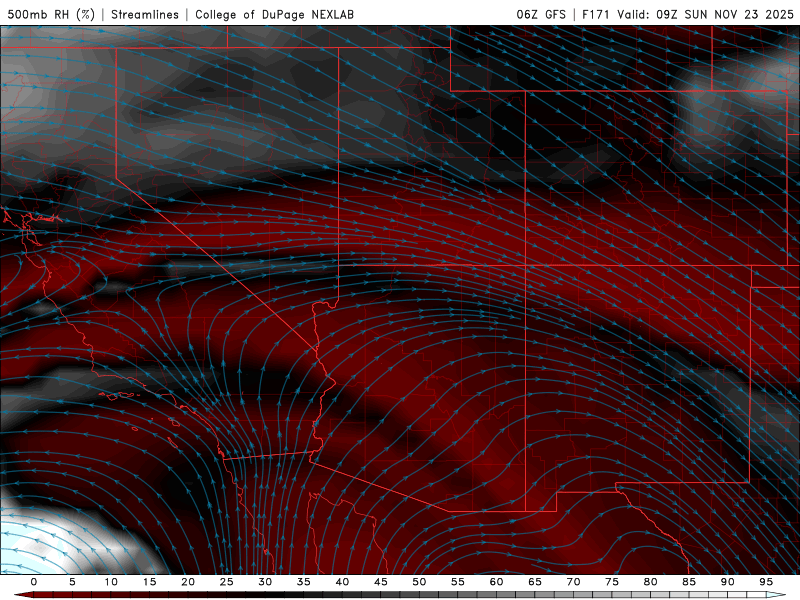Select the "30" scale value
The height and width of the screenshot is (600, 800).
coord(265,582)
